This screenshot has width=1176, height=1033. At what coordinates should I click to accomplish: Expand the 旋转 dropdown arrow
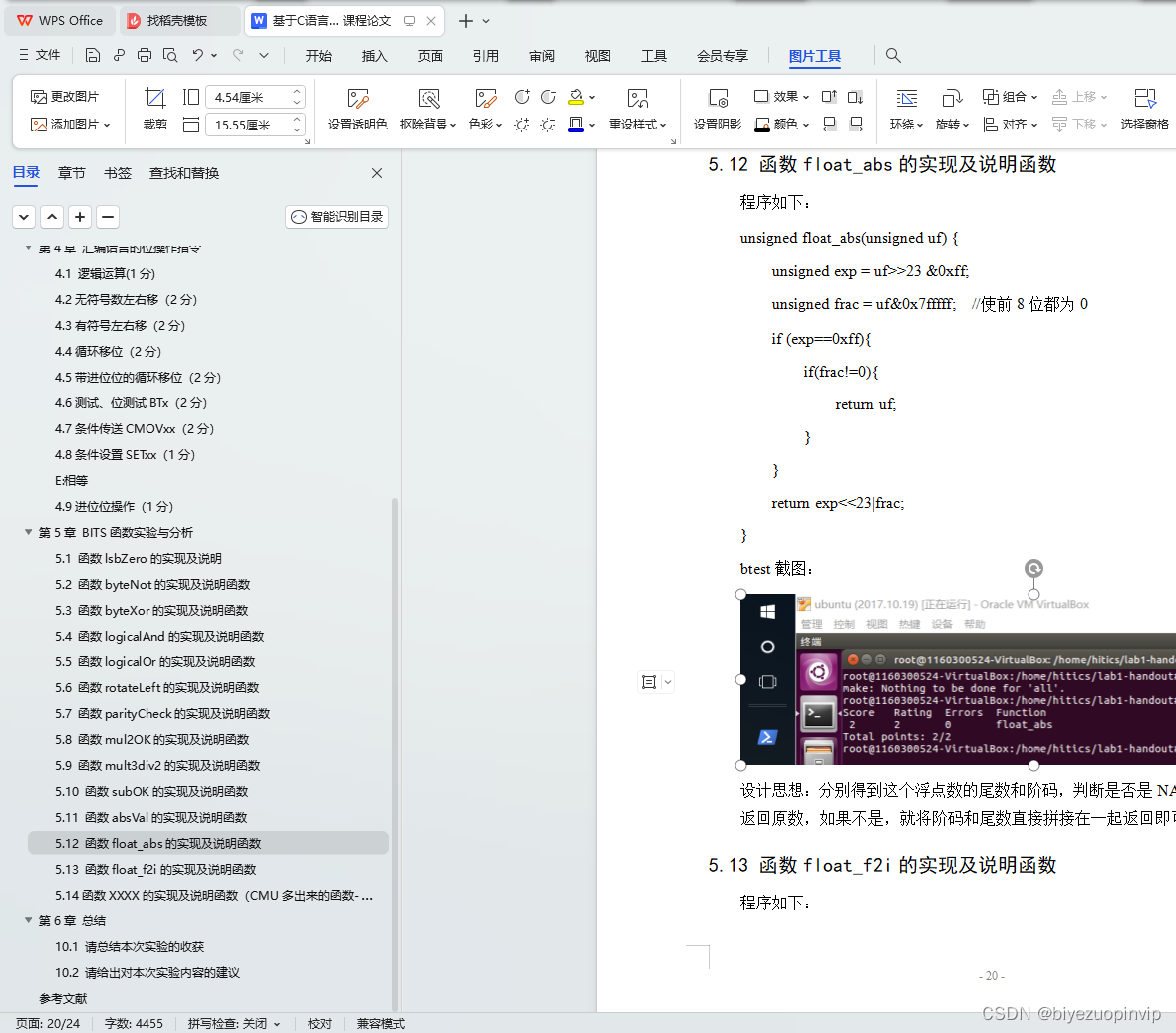pos(965,124)
